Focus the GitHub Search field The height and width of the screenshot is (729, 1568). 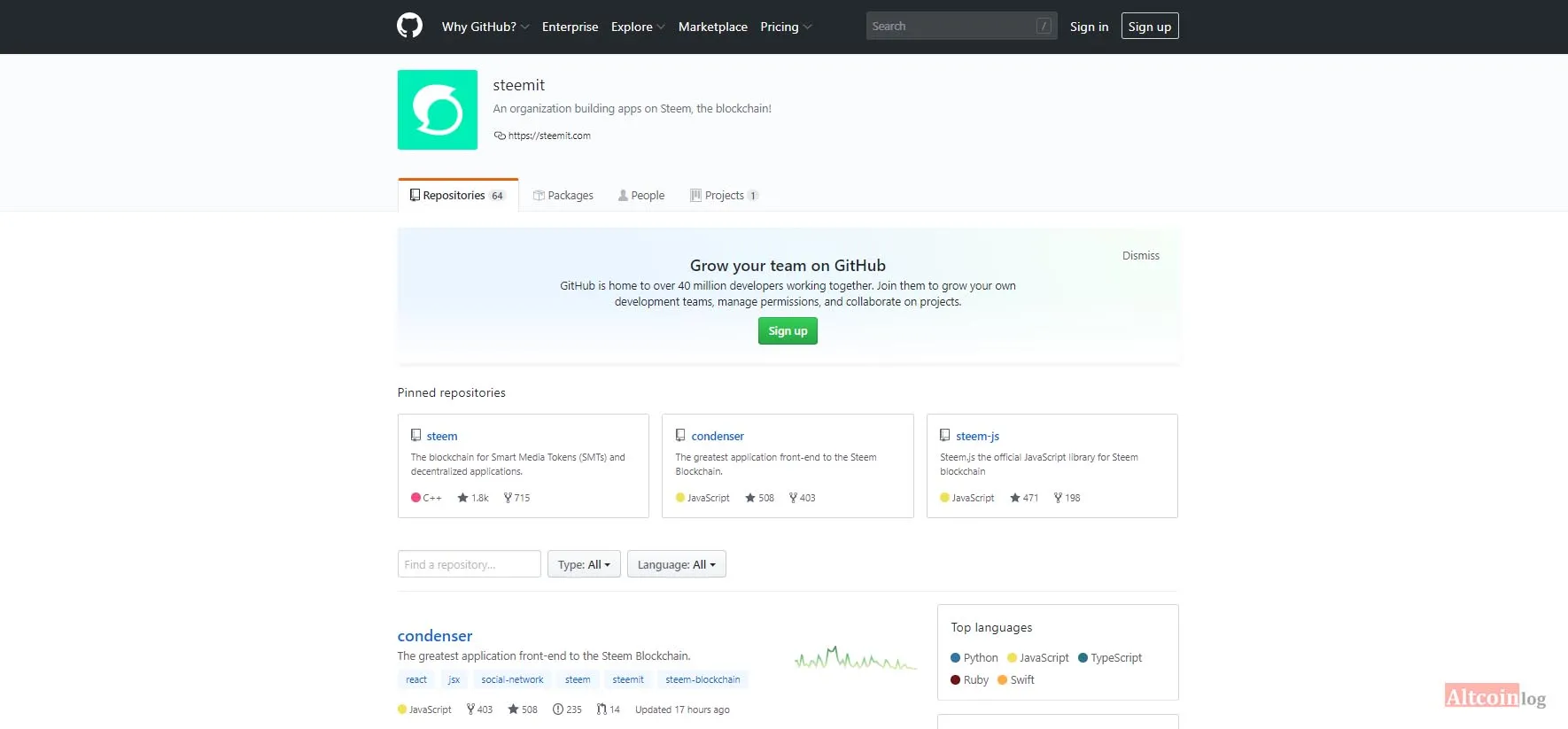pyautogui.click(x=961, y=26)
